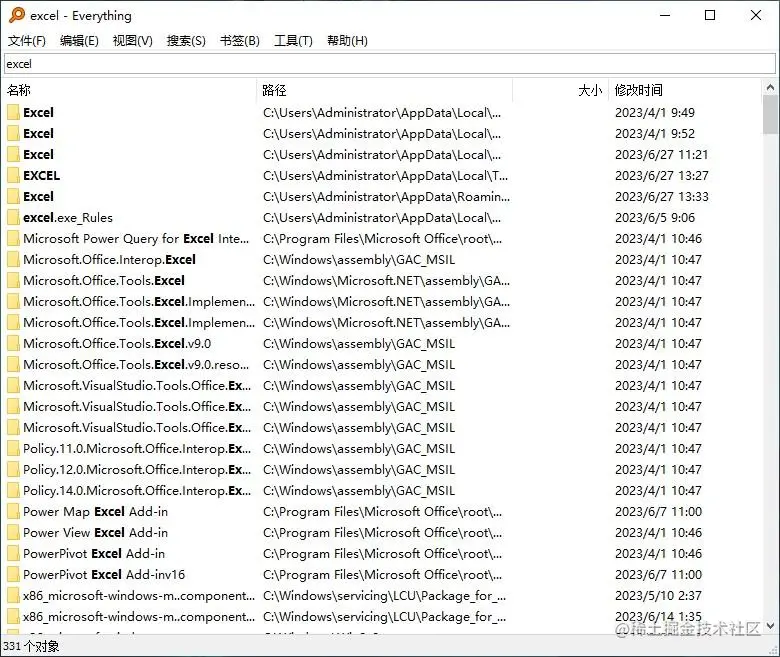
Task: Click folder icon of Power Map Excel Add-in
Action: pos(13,511)
